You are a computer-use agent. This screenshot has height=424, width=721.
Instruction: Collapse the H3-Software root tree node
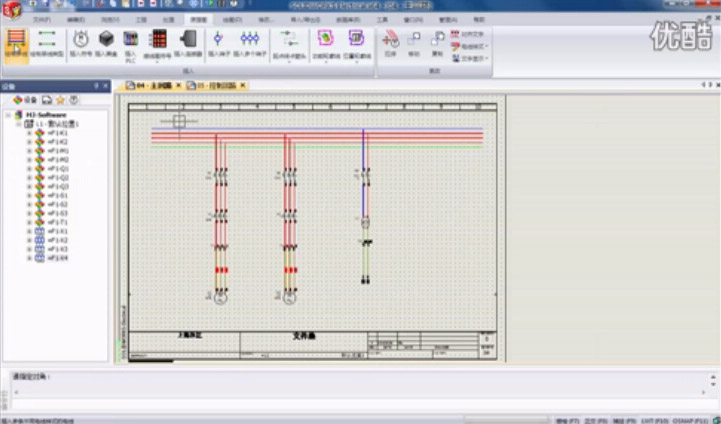pyautogui.click(x=8, y=115)
